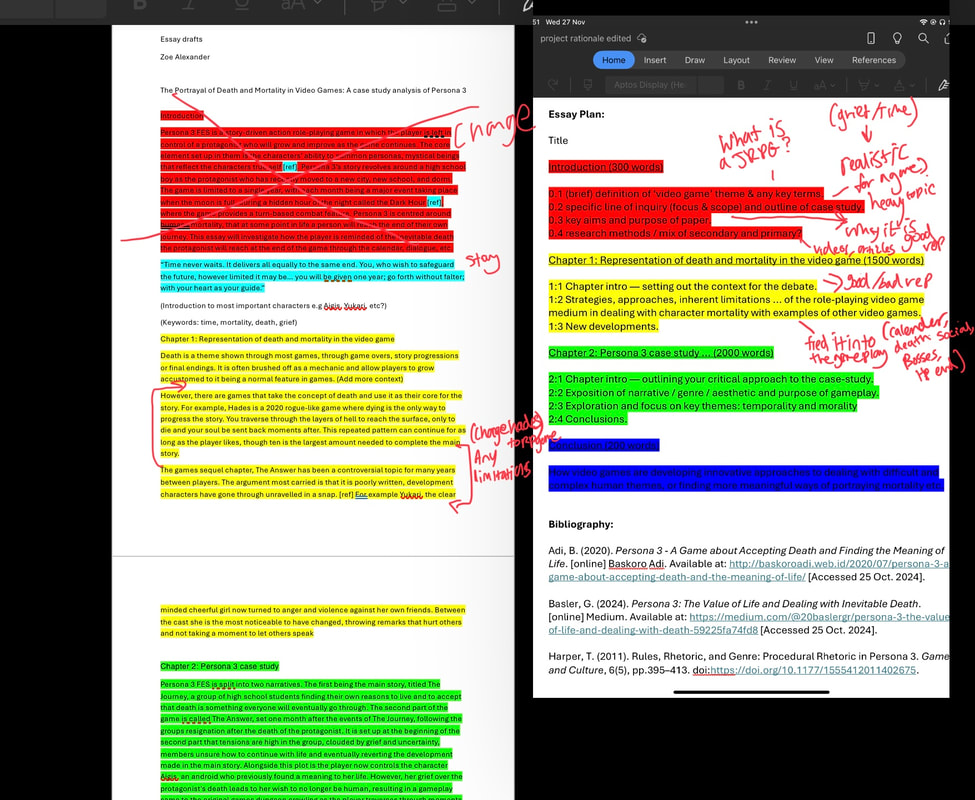Open the Aptos Display font name dropdown

click(647, 85)
